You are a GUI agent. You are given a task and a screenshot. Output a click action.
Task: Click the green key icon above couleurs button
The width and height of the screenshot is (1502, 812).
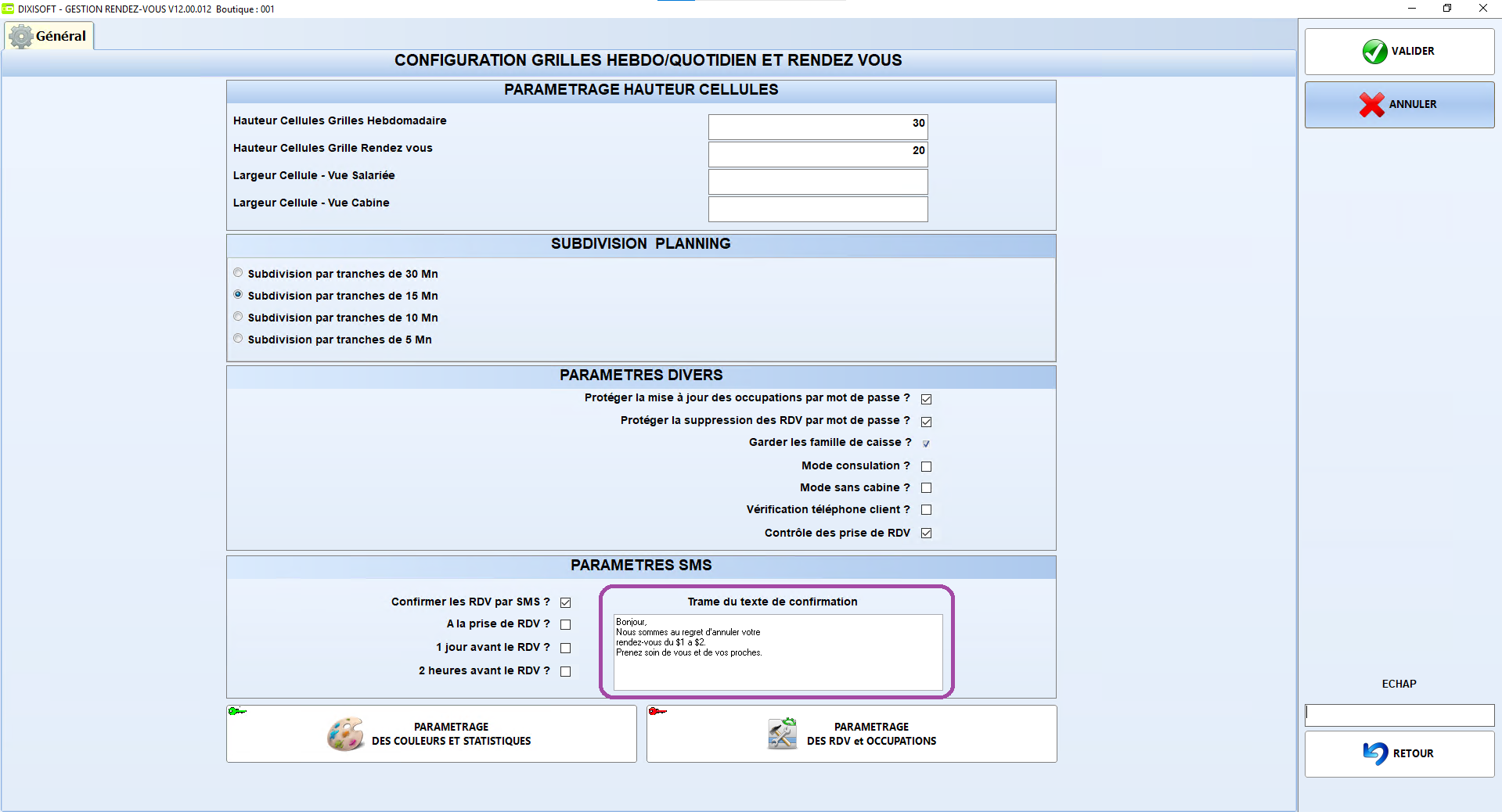(x=237, y=711)
